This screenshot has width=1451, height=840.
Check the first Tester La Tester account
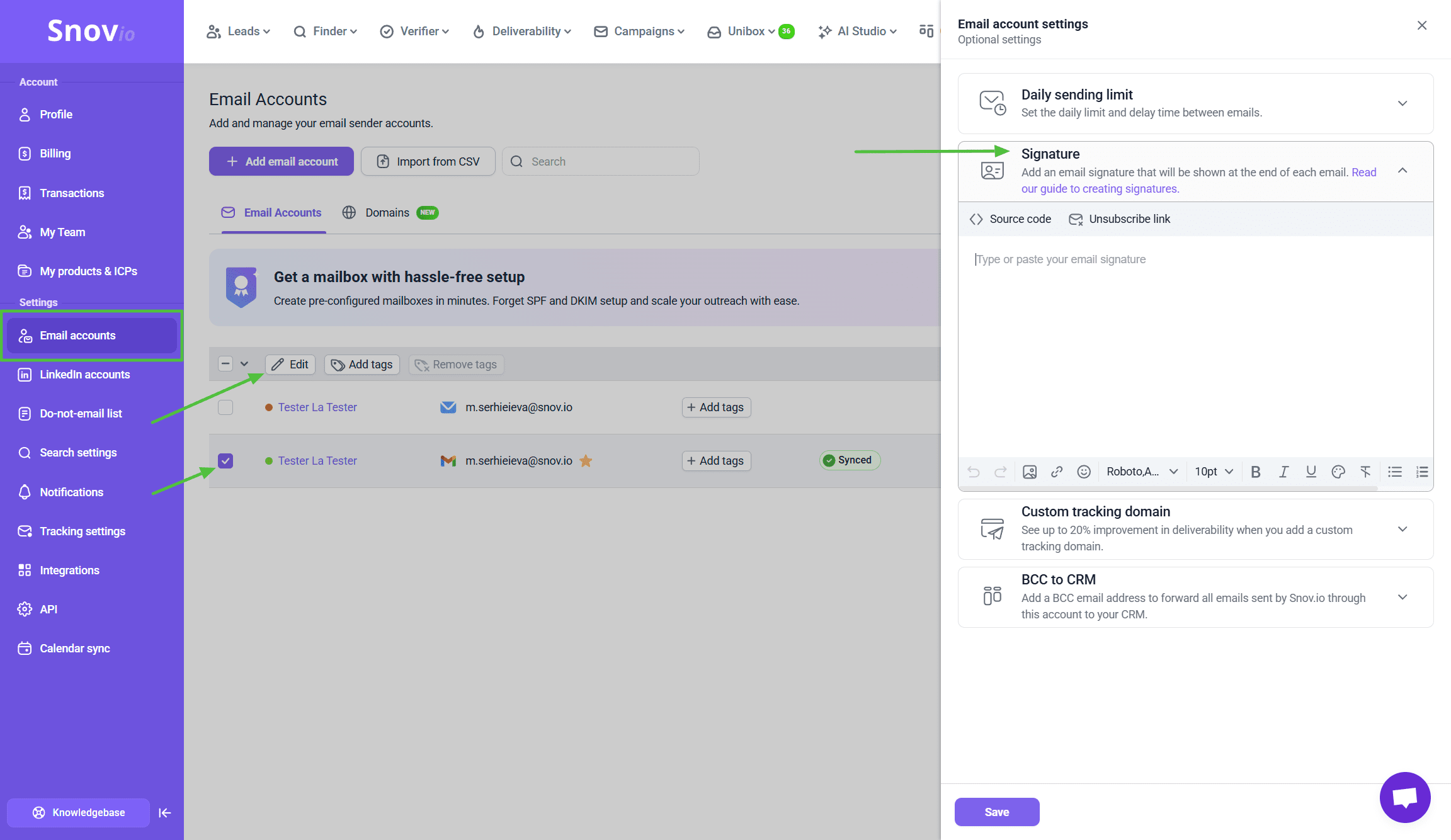tap(225, 407)
